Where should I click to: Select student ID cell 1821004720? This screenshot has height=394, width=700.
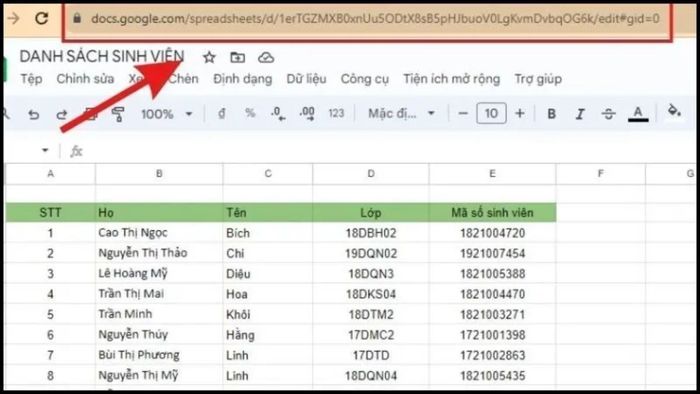tap(492, 232)
